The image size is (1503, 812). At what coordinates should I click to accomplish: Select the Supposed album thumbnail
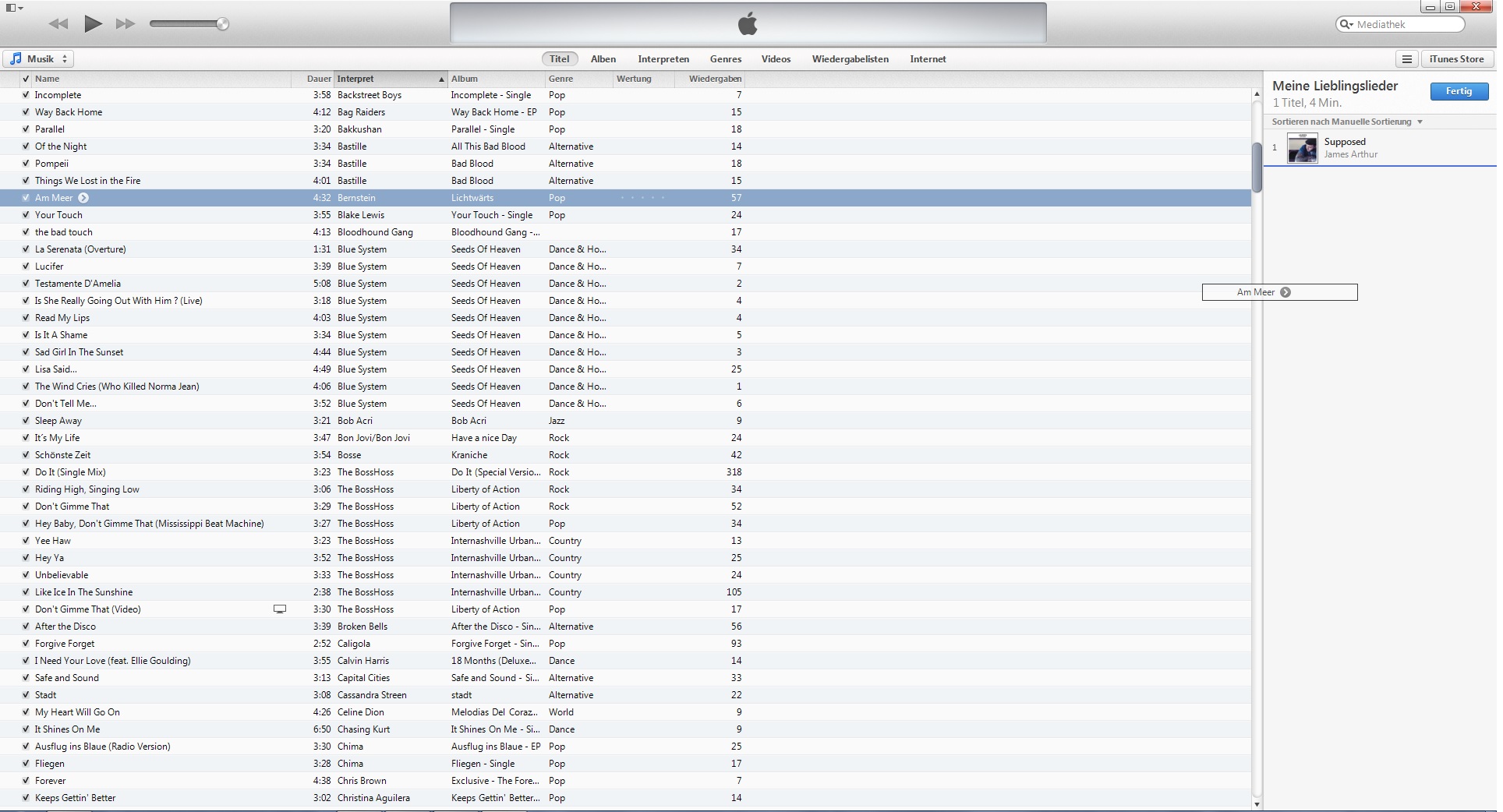point(1302,148)
